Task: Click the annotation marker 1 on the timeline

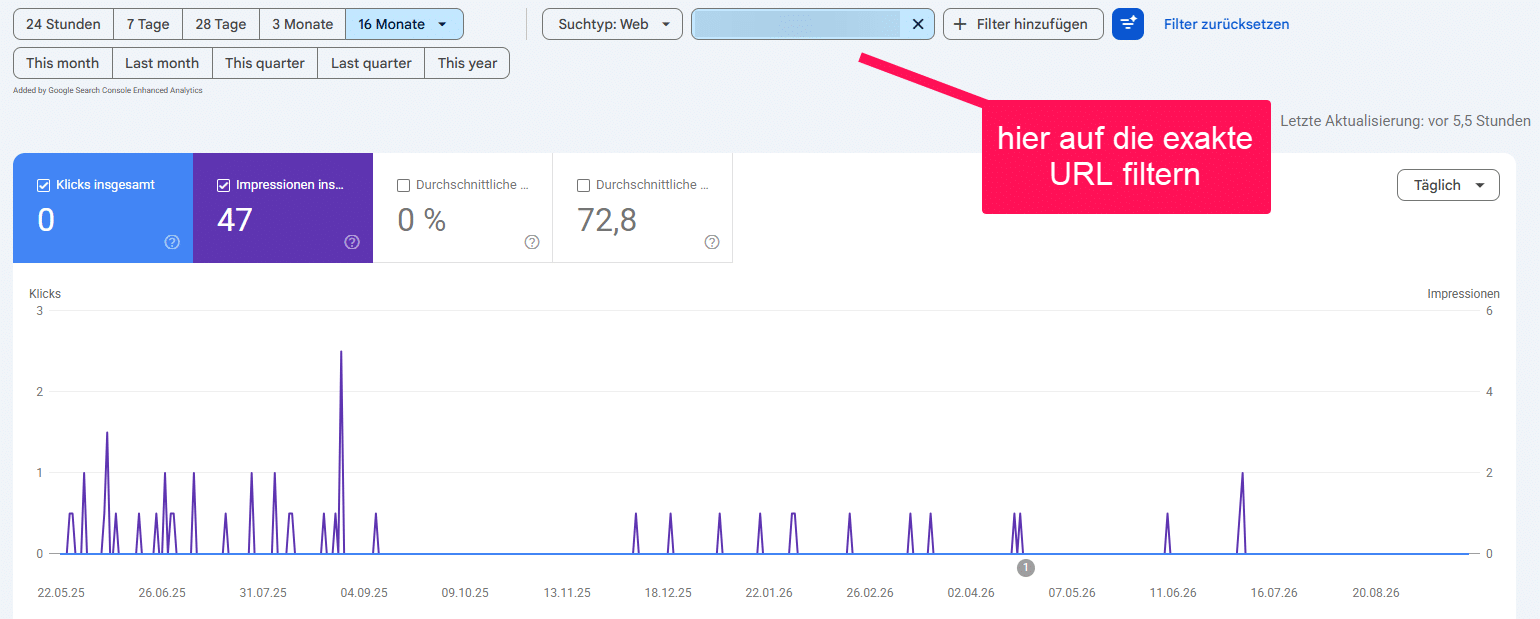Action: pos(1025,568)
